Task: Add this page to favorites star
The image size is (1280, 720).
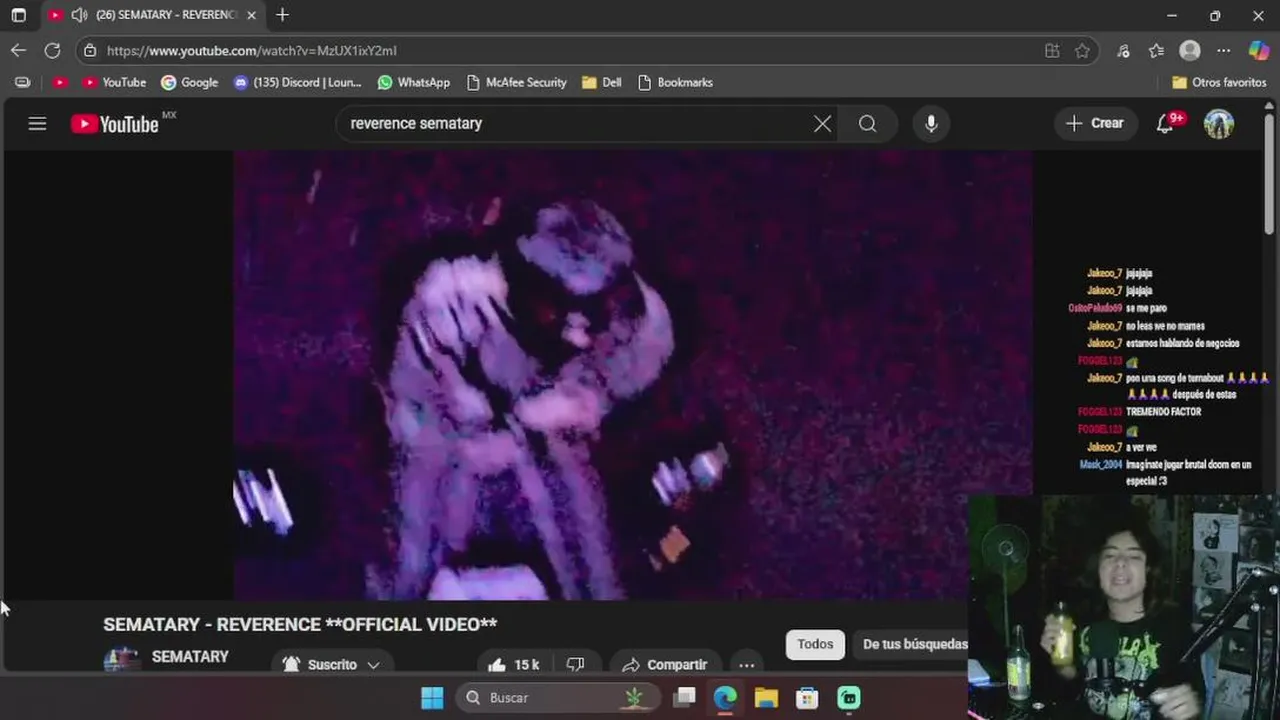Action: click(1082, 51)
